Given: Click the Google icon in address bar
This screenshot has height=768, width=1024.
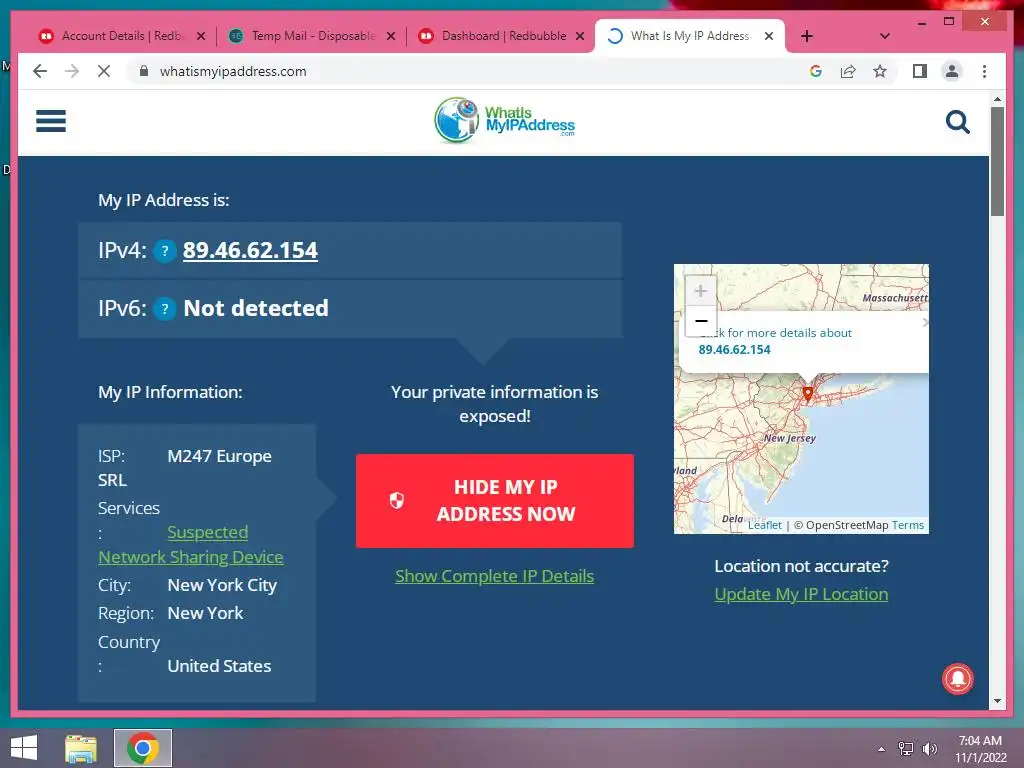Looking at the screenshot, I should (816, 71).
